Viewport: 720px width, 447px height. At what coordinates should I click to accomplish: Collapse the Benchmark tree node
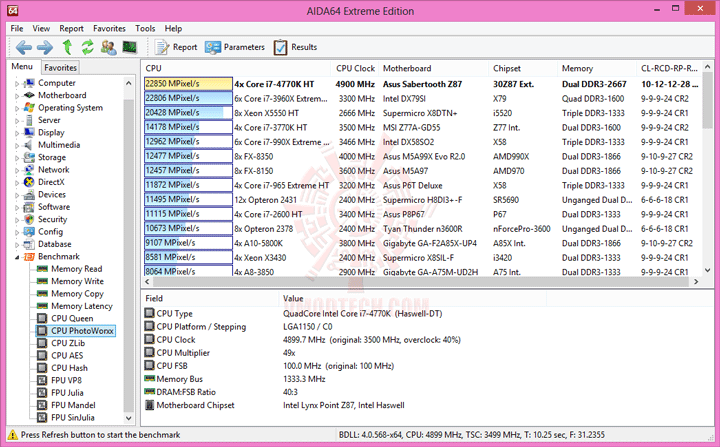pyautogui.click(x=17, y=257)
